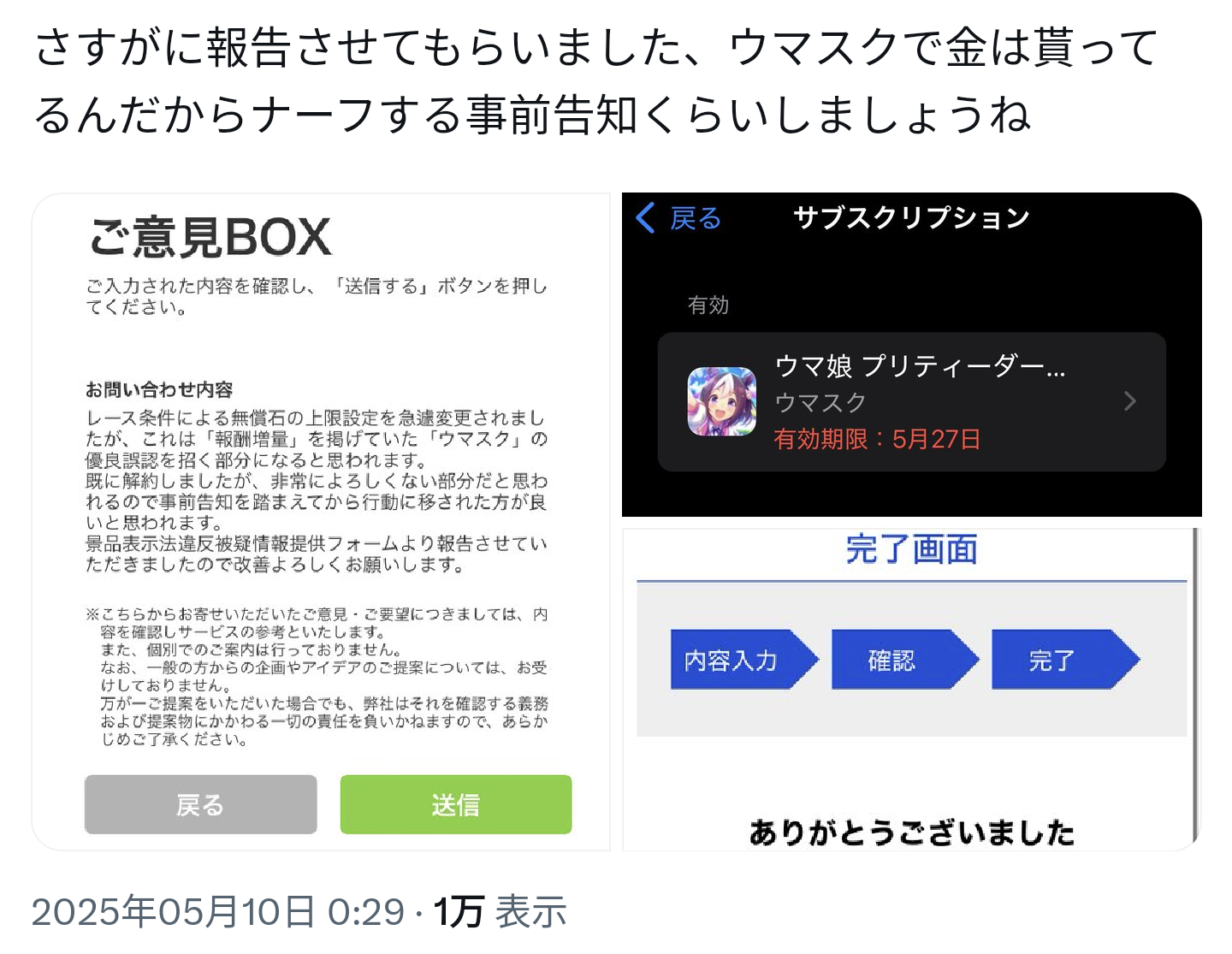Click the 完了画面 blue heading
This screenshot has width=1232, height=954.
tap(912, 549)
